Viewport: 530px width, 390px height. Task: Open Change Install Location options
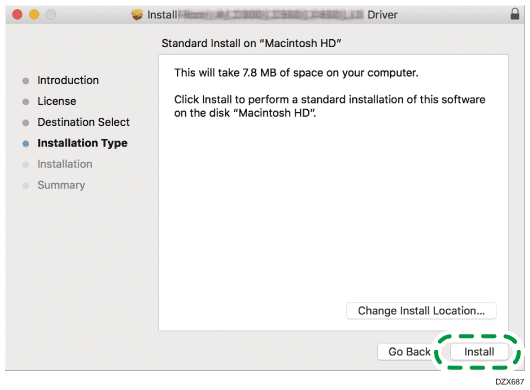pyautogui.click(x=421, y=311)
